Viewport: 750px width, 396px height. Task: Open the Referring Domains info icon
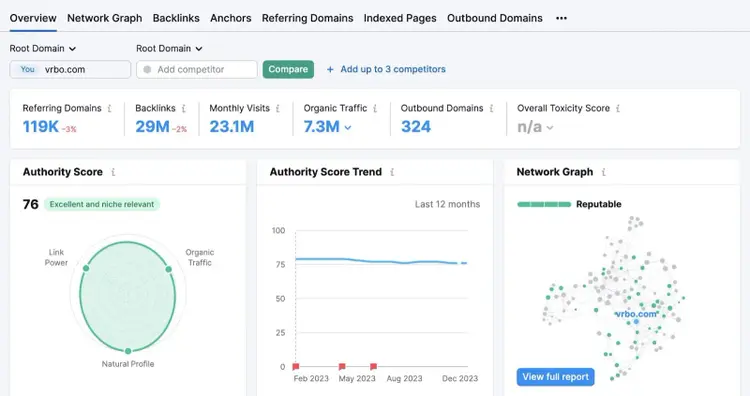coord(110,109)
